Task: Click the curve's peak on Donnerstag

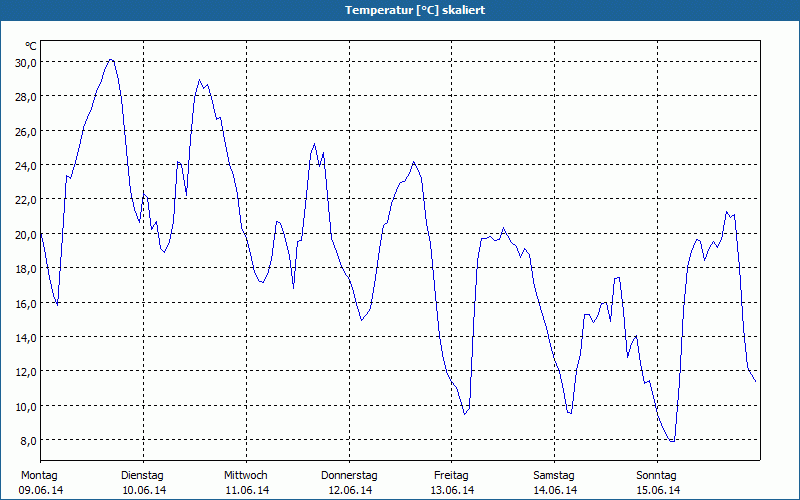Action: pyautogui.click(x=414, y=162)
